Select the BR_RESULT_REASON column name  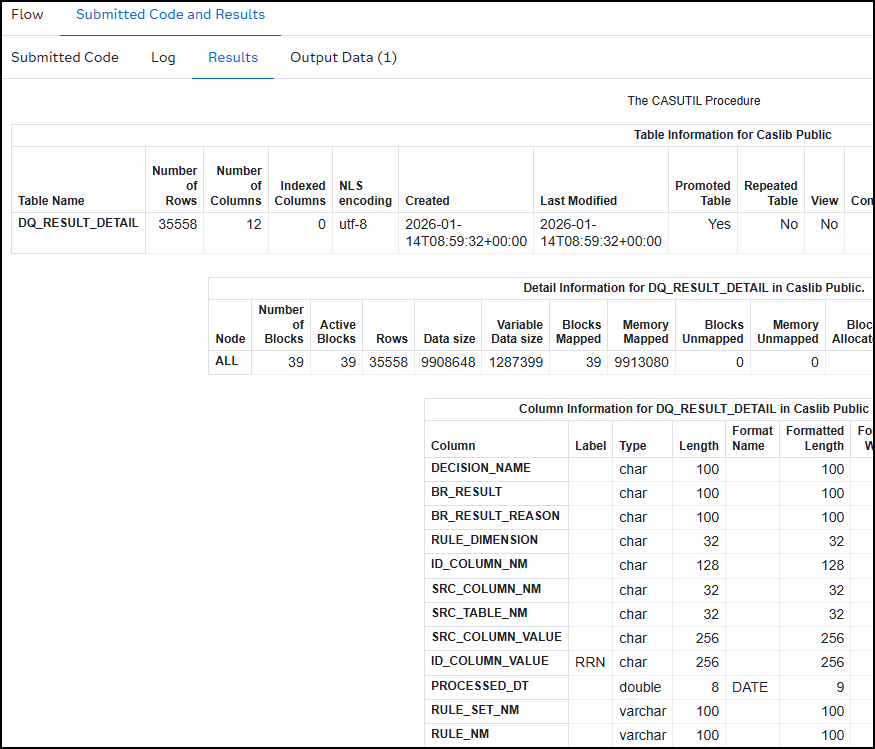tap(495, 516)
